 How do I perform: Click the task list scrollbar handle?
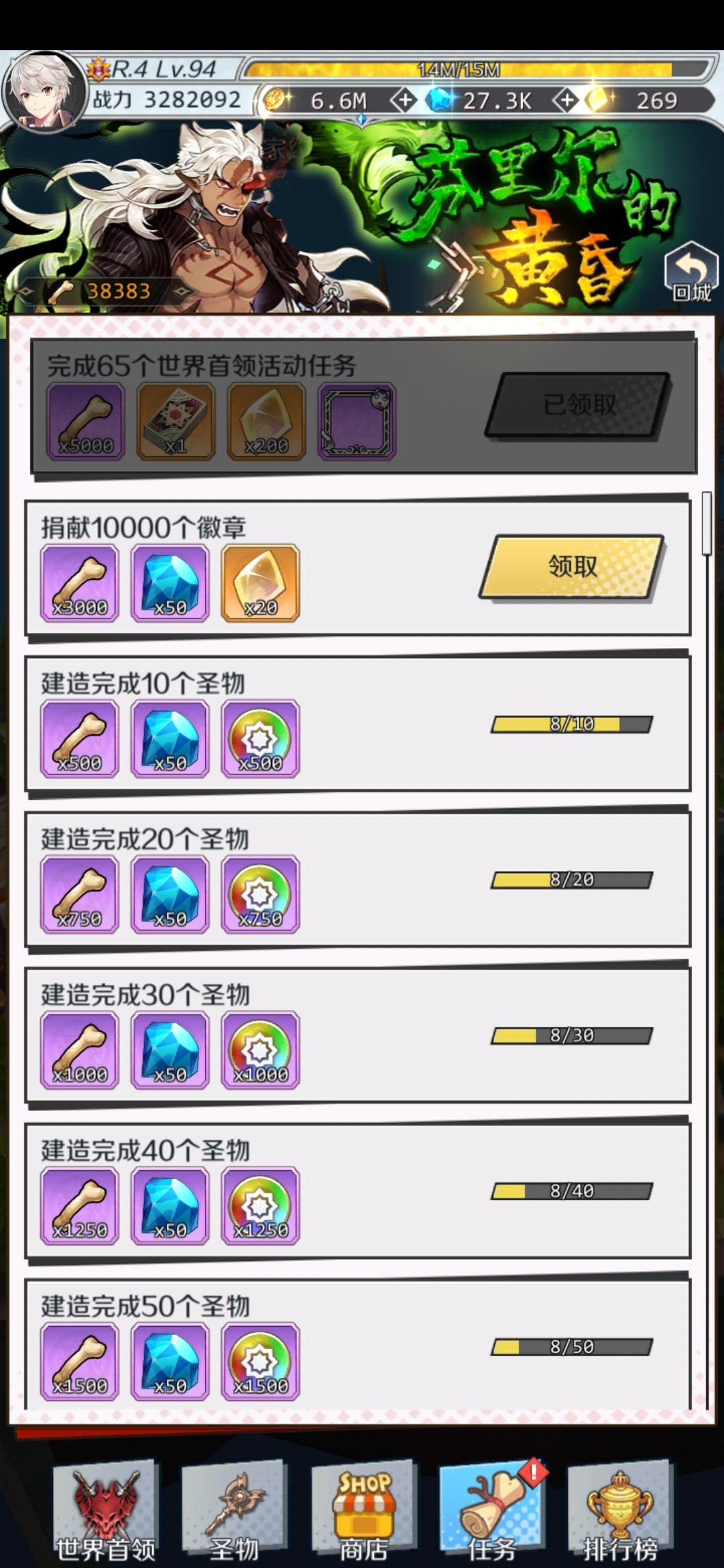point(707,523)
